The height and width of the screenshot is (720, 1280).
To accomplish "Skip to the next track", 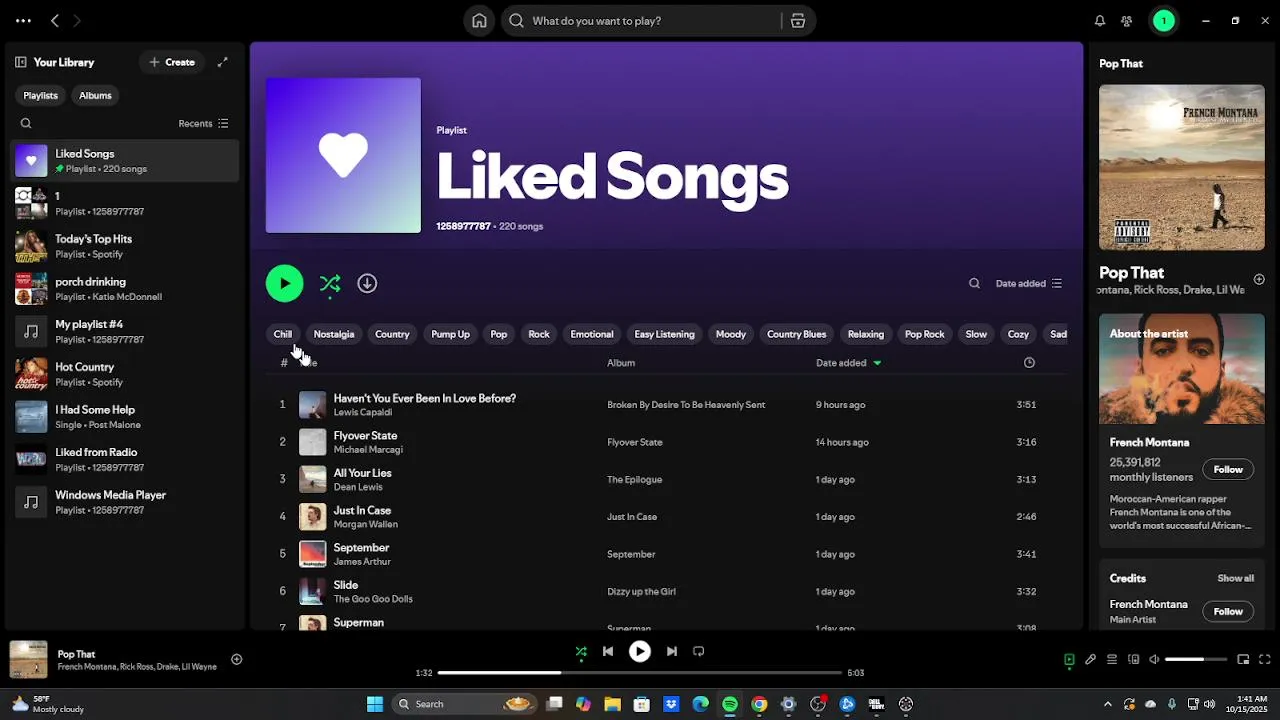I will point(672,652).
